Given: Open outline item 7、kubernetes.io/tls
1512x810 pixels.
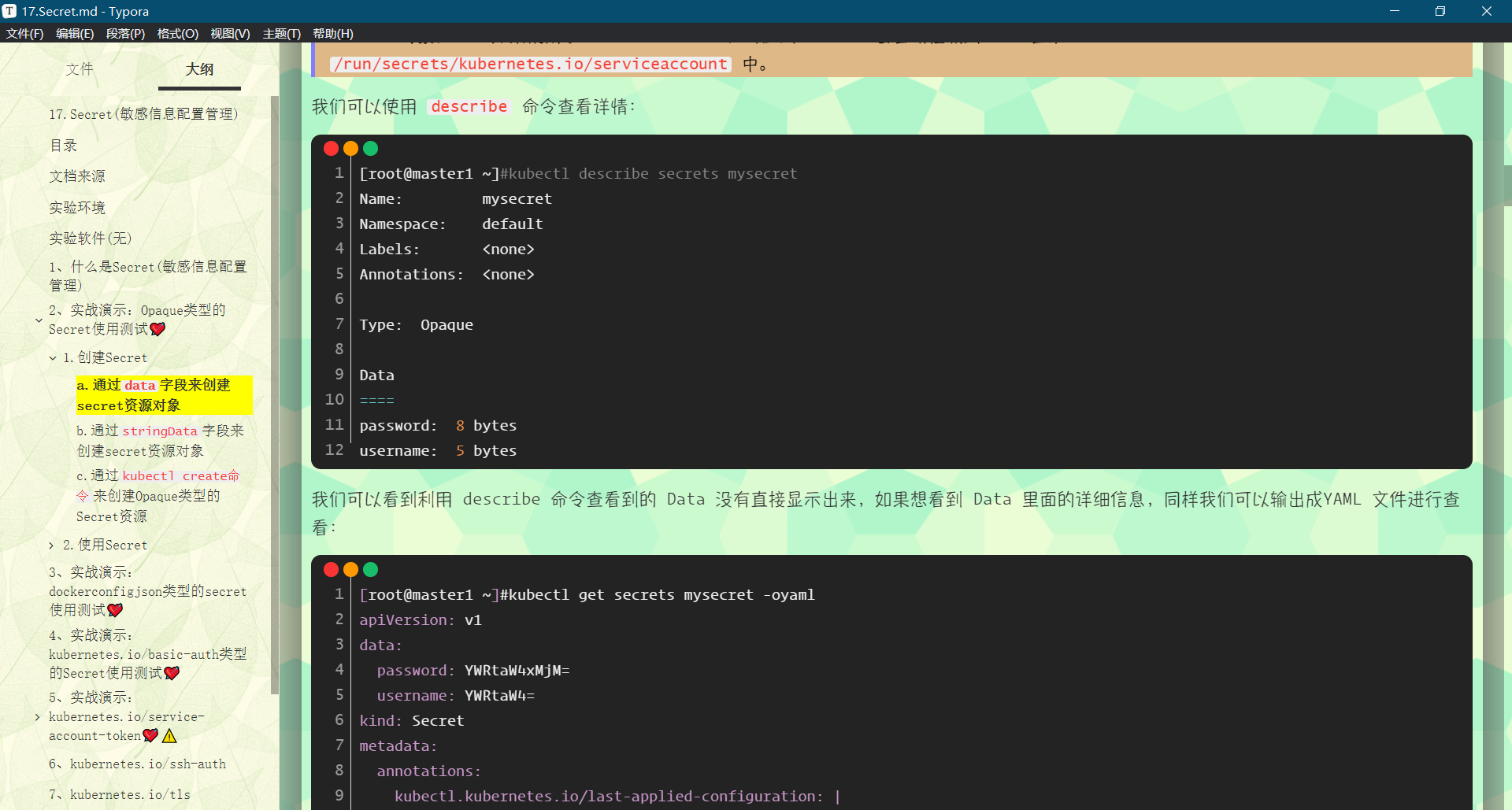Looking at the screenshot, I should (x=120, y=794).
